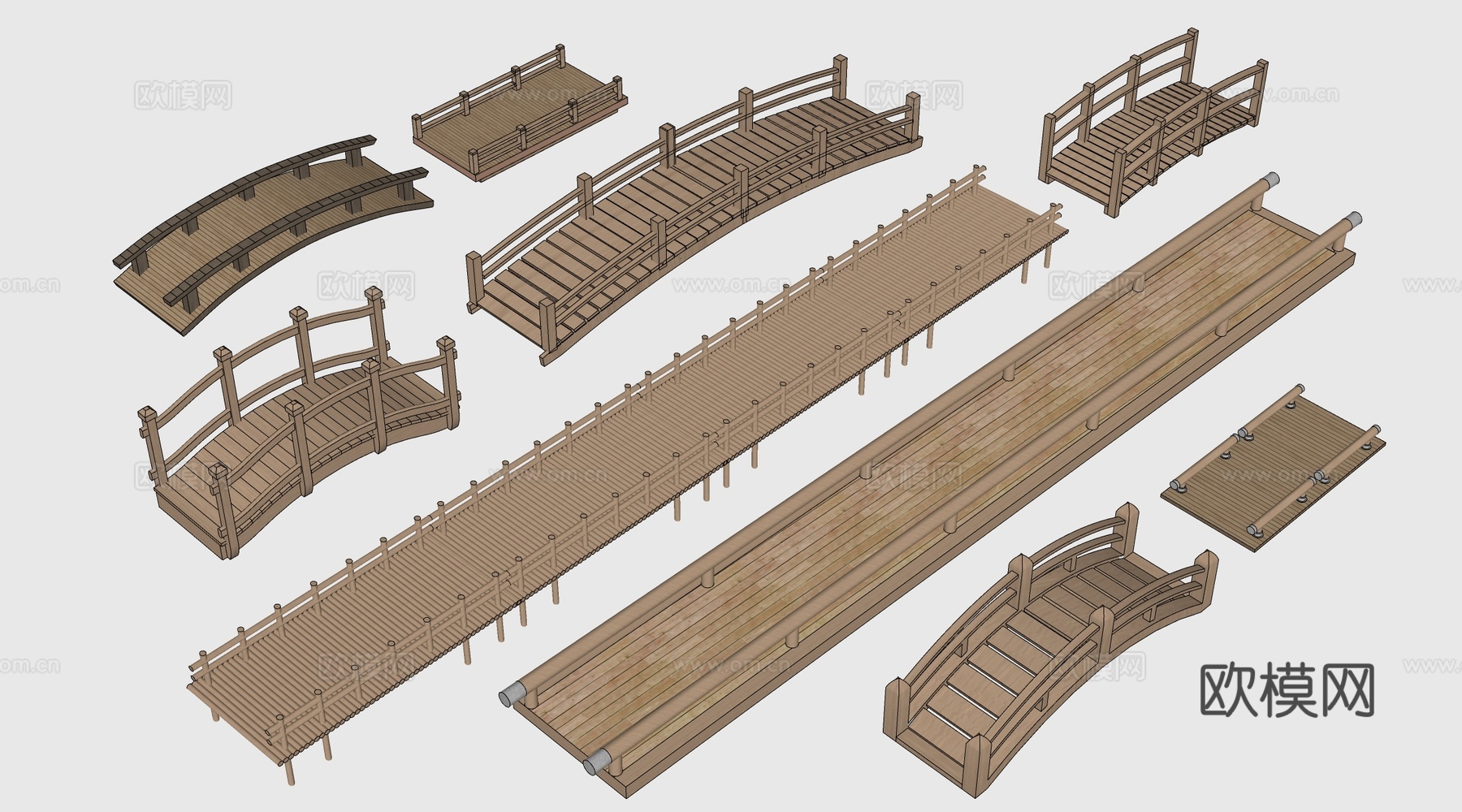Pick the small flat platform with post railings
Image resolution: width=1462 pixels, height=812 pixels.
pos(520,114)
